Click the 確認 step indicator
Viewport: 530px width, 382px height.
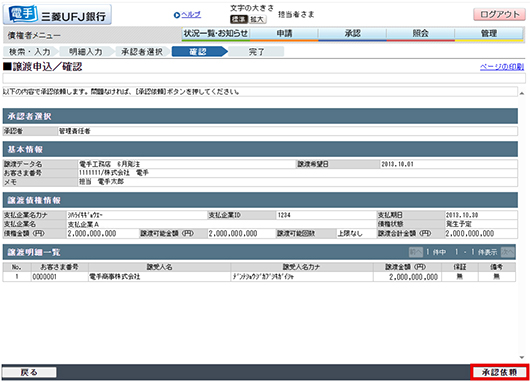198,52
